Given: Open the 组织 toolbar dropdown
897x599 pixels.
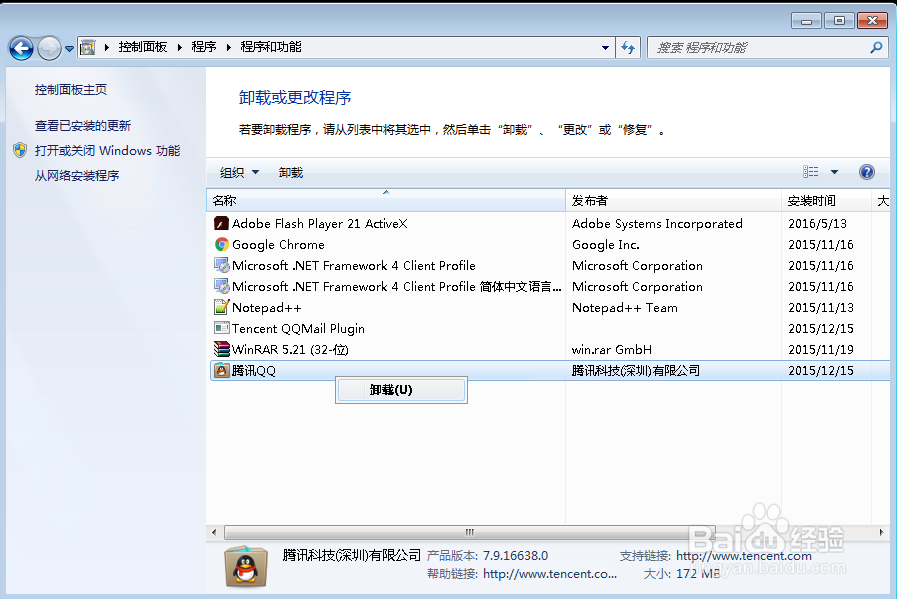Looking at the screenshot, I should [x=239, y=172].
